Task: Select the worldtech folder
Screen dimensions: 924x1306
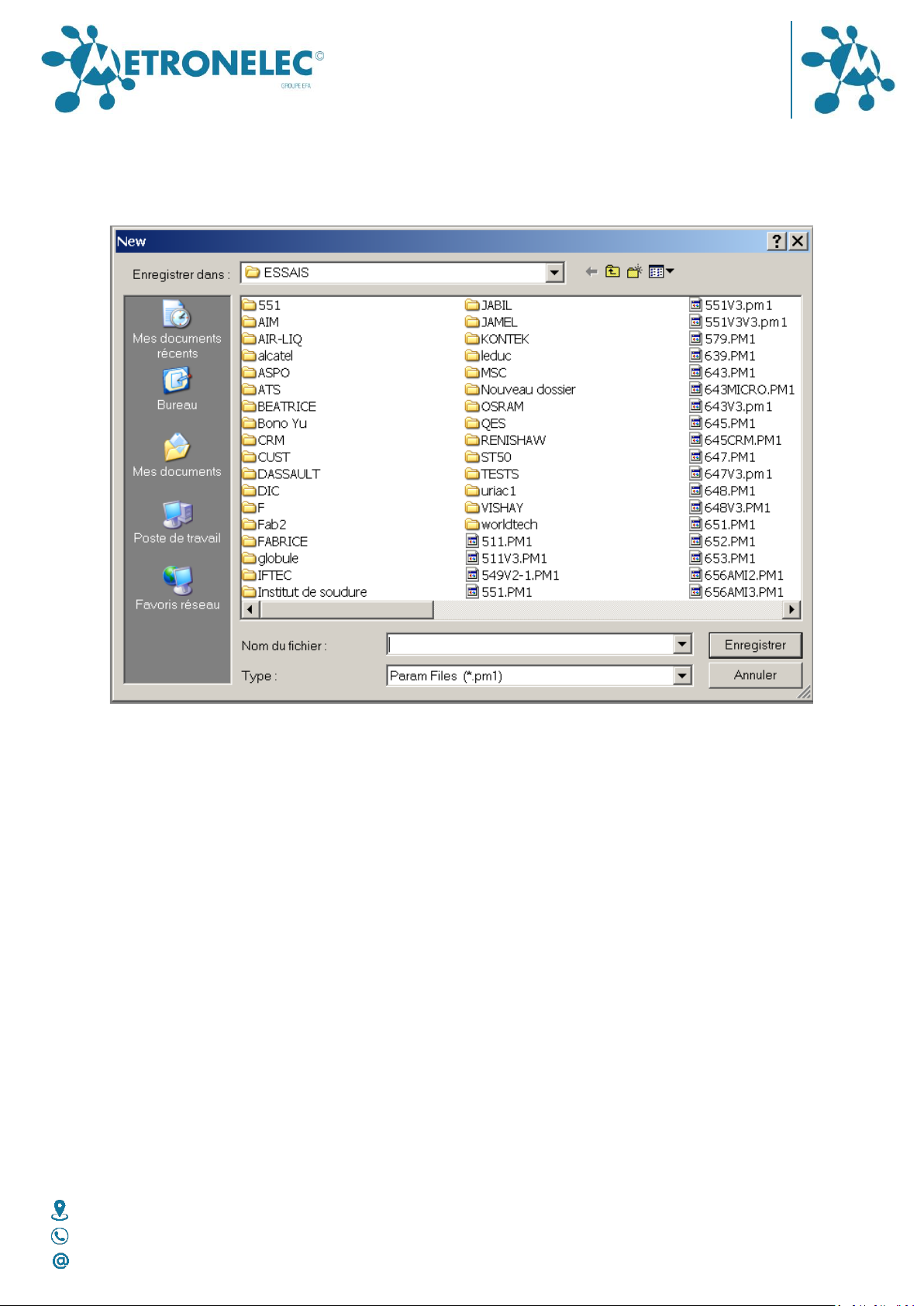Action: tap(502, 525)
